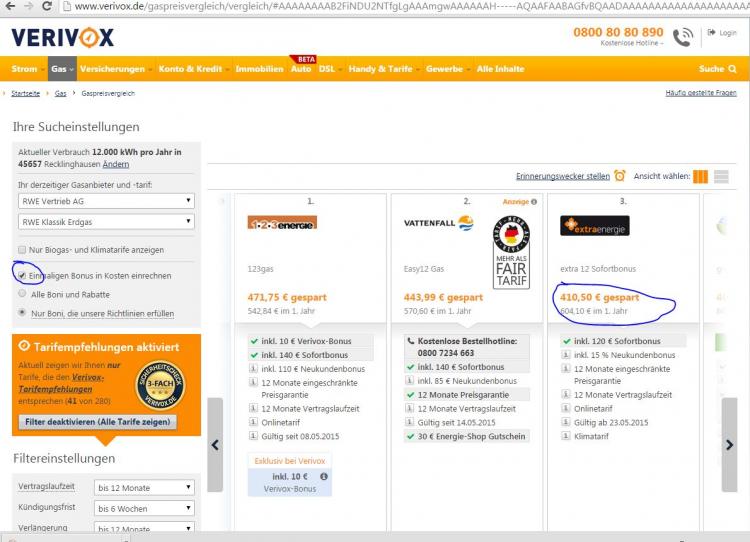750x542 pixels.
Task: Click the Gas breadcrumb link
Action: 60,93
